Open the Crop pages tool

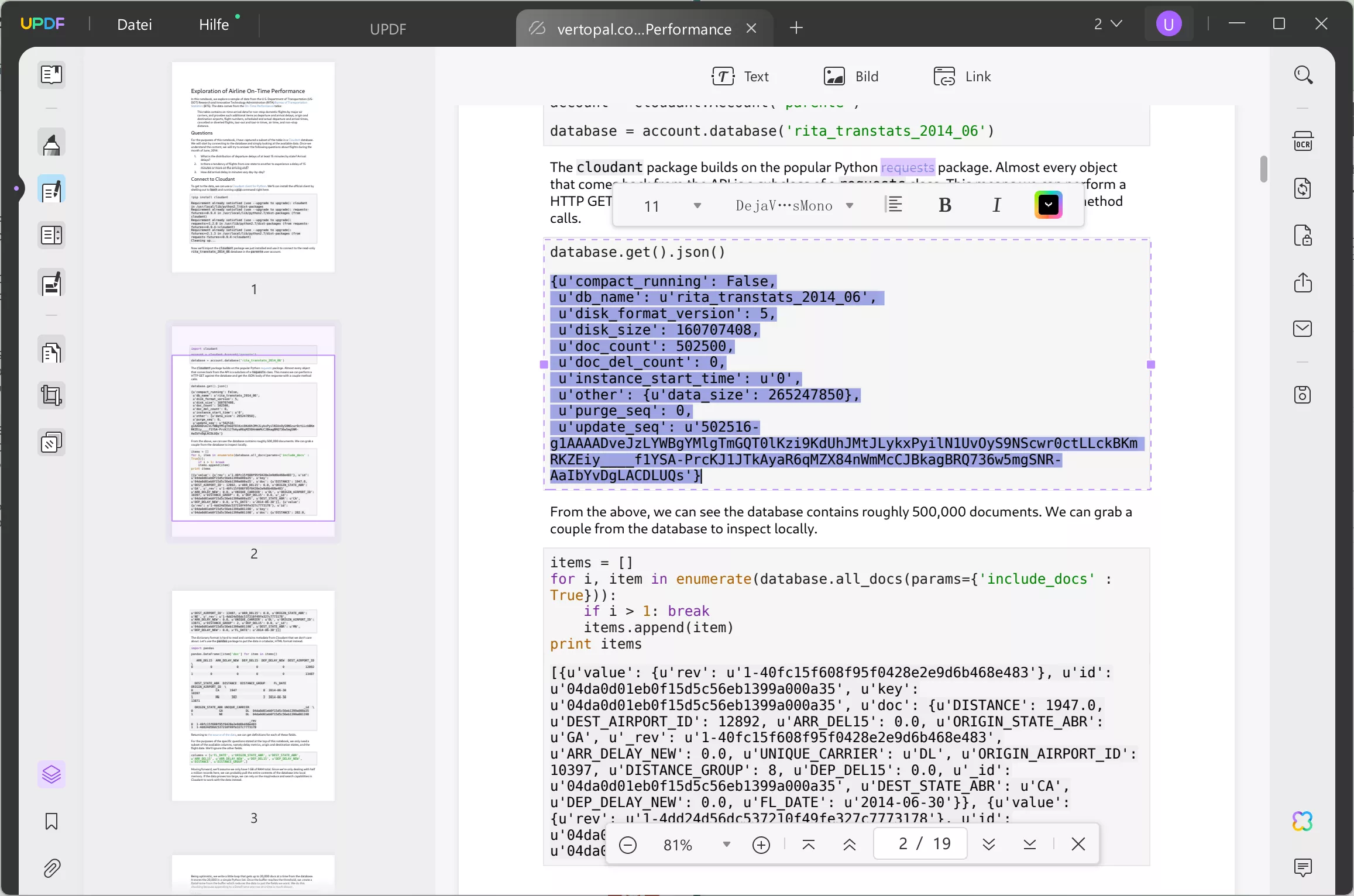[51, 395]
